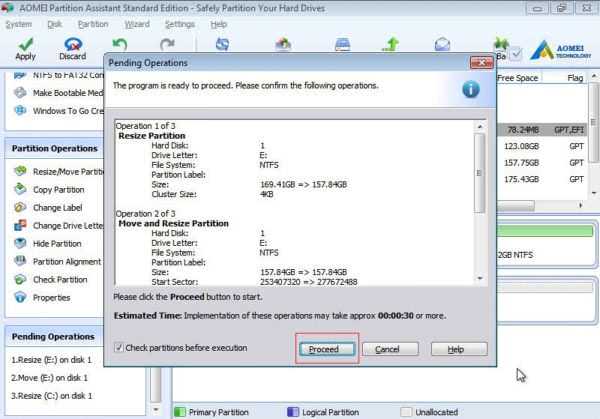The height and width of the screenshot is (419, 600).
Task: Open the Partition menu
Action: [x=93, y=24]
